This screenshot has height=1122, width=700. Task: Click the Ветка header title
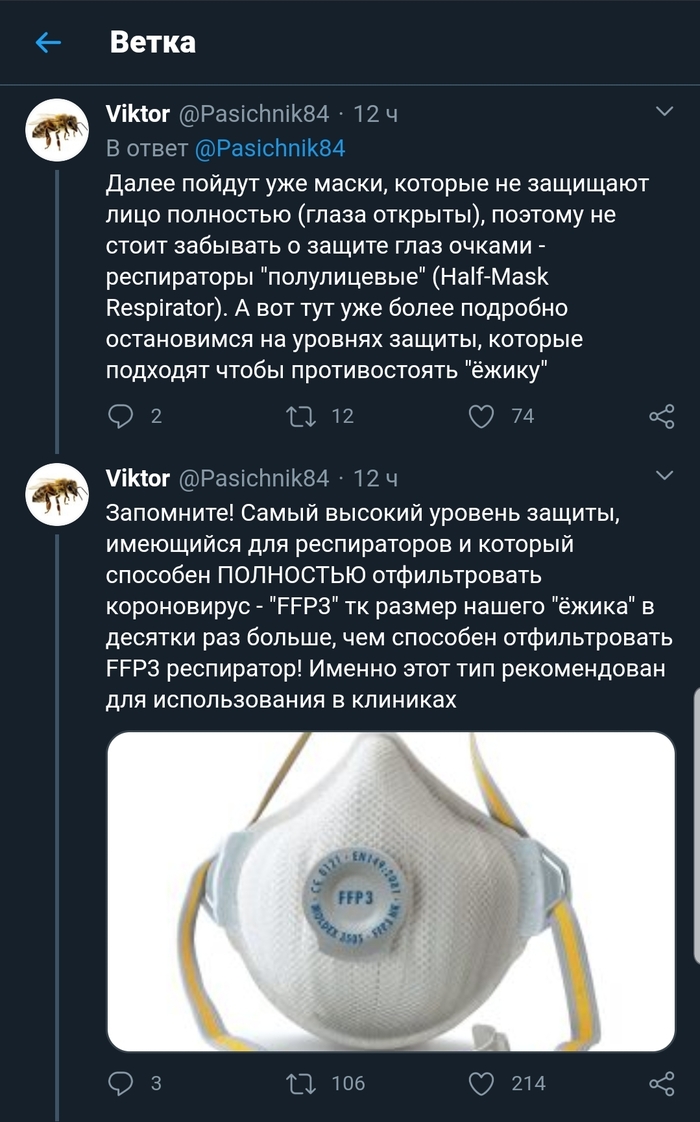click(152, 42)
